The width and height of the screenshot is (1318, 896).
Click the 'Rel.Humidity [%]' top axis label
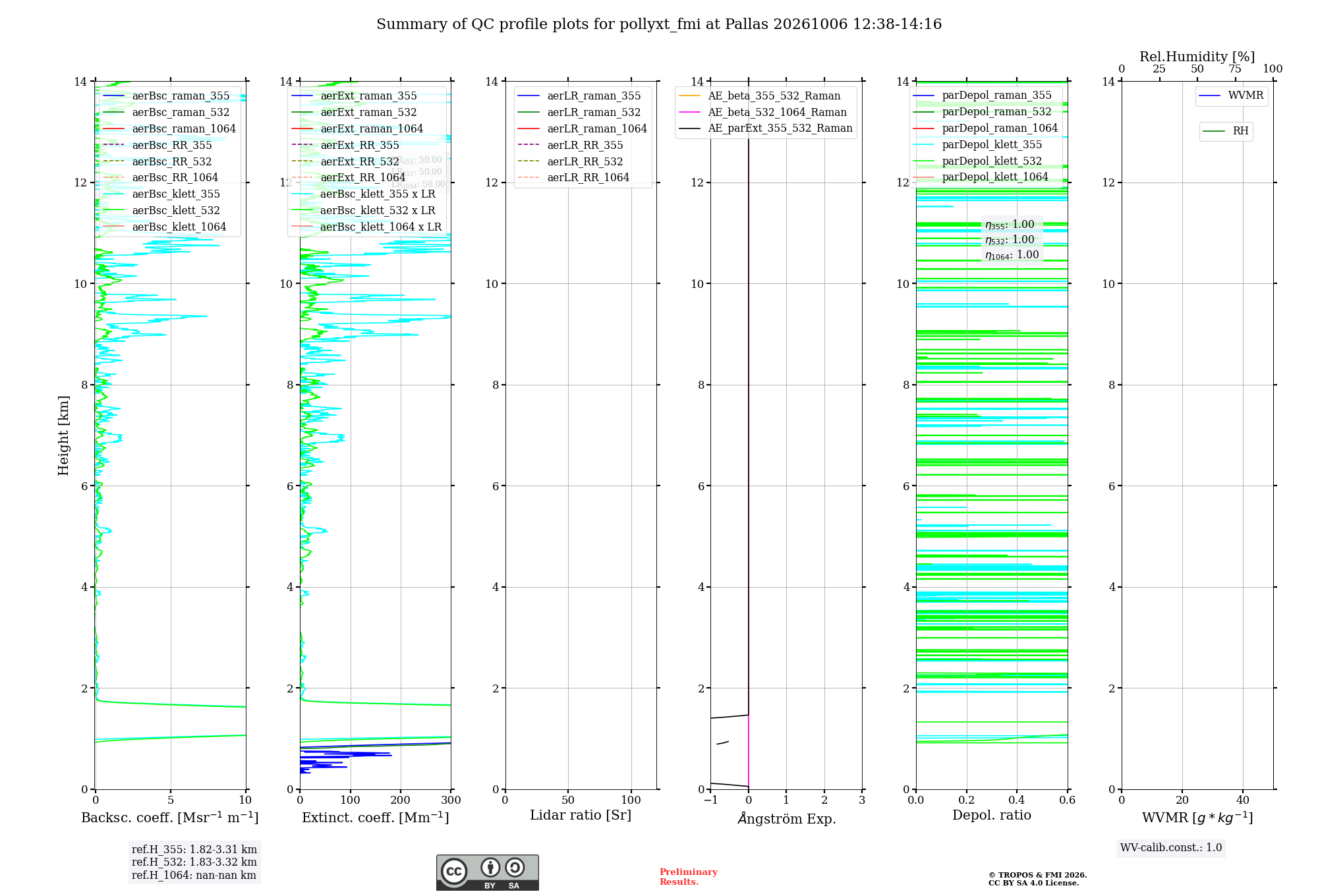pos(1197,57)
